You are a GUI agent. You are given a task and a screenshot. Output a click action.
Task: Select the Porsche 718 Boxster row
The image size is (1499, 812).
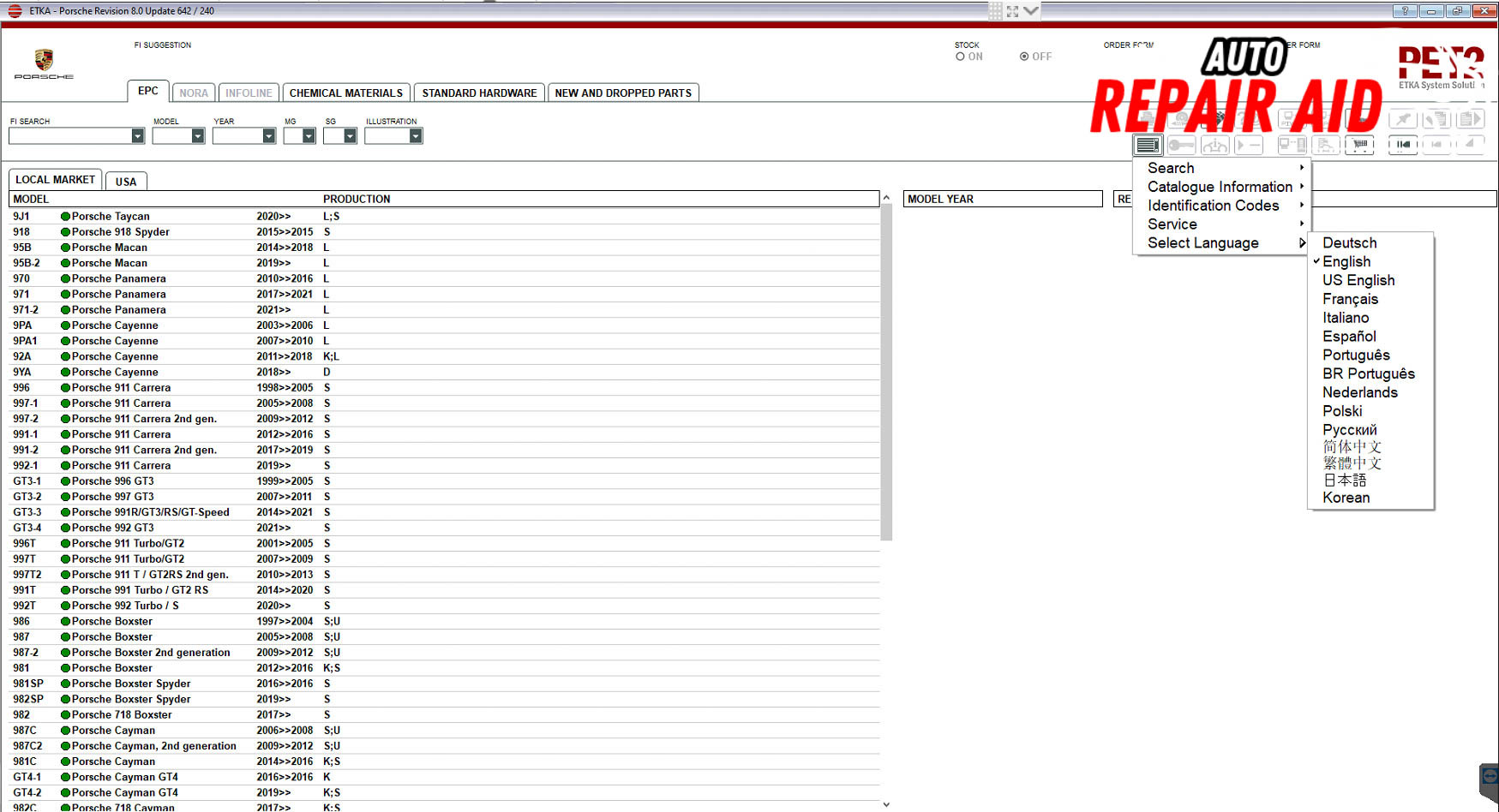pos(445,714)
